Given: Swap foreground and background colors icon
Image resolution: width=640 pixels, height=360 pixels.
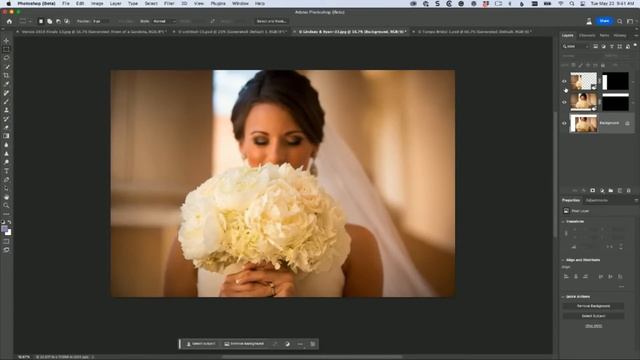Looking at the screenshot, I should pyautogui.click(x=9, y=222).
